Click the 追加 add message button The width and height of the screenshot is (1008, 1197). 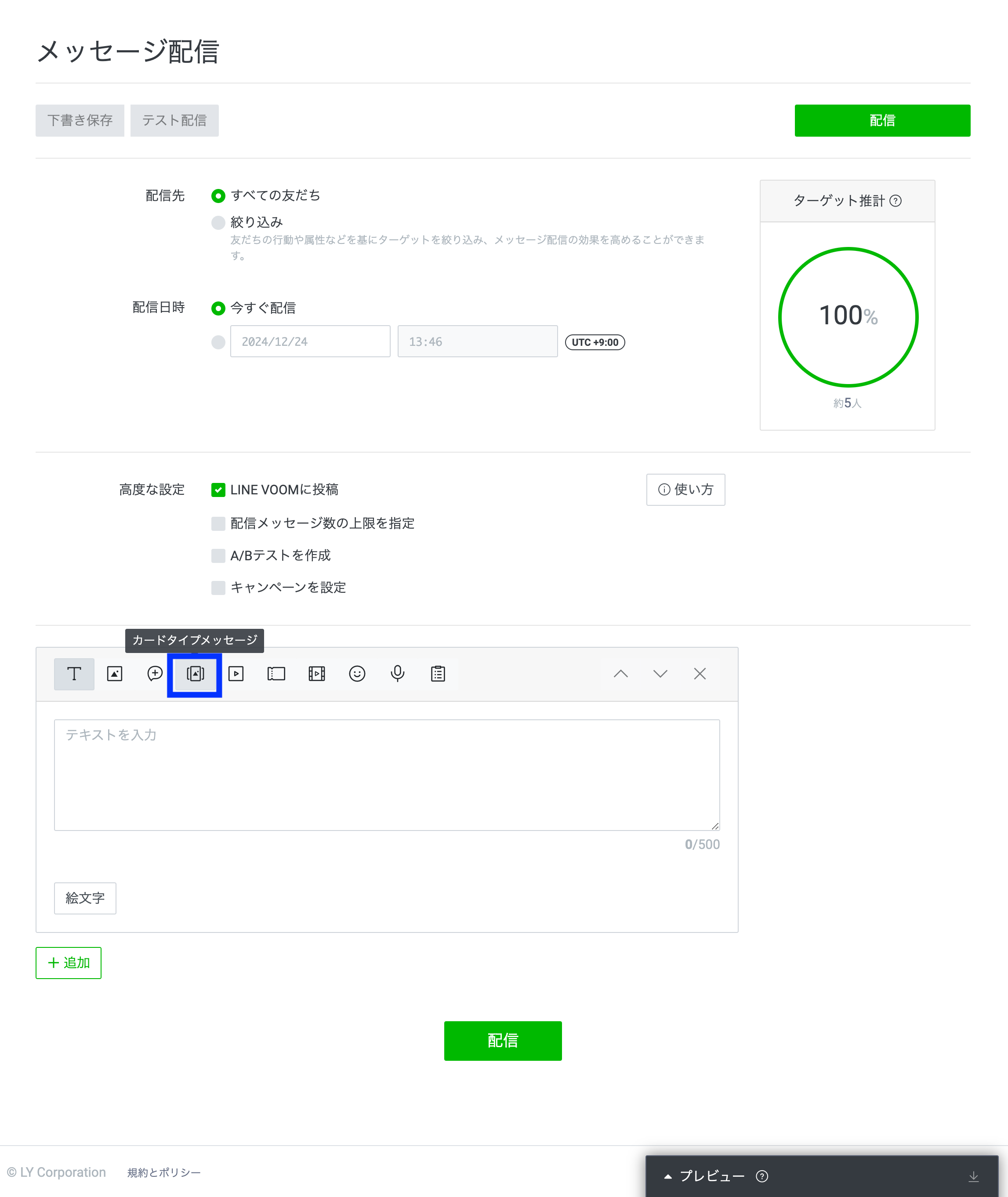point(69,963)
